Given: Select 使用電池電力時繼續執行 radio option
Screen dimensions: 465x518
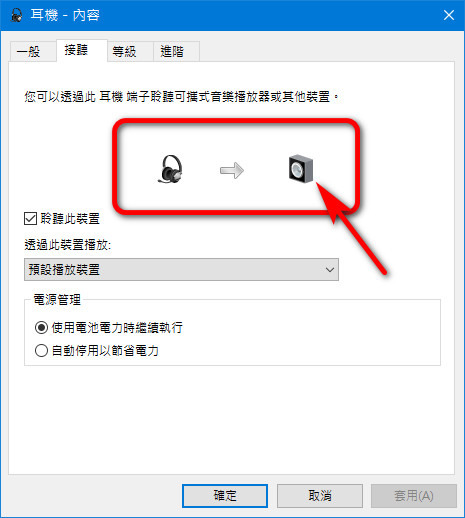Looking at the screenshot, I should (41, 328).
